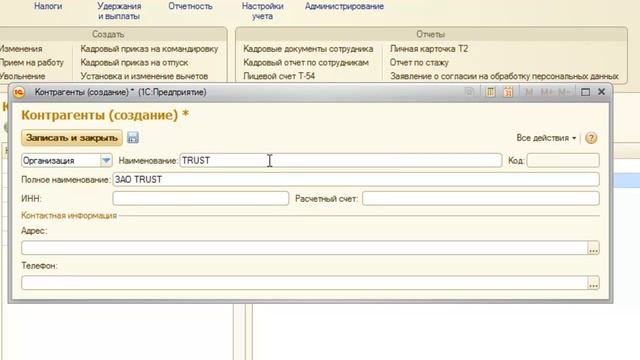Open the Телефон field ellipsis button
640x360 pixels.
coord(593,283)
